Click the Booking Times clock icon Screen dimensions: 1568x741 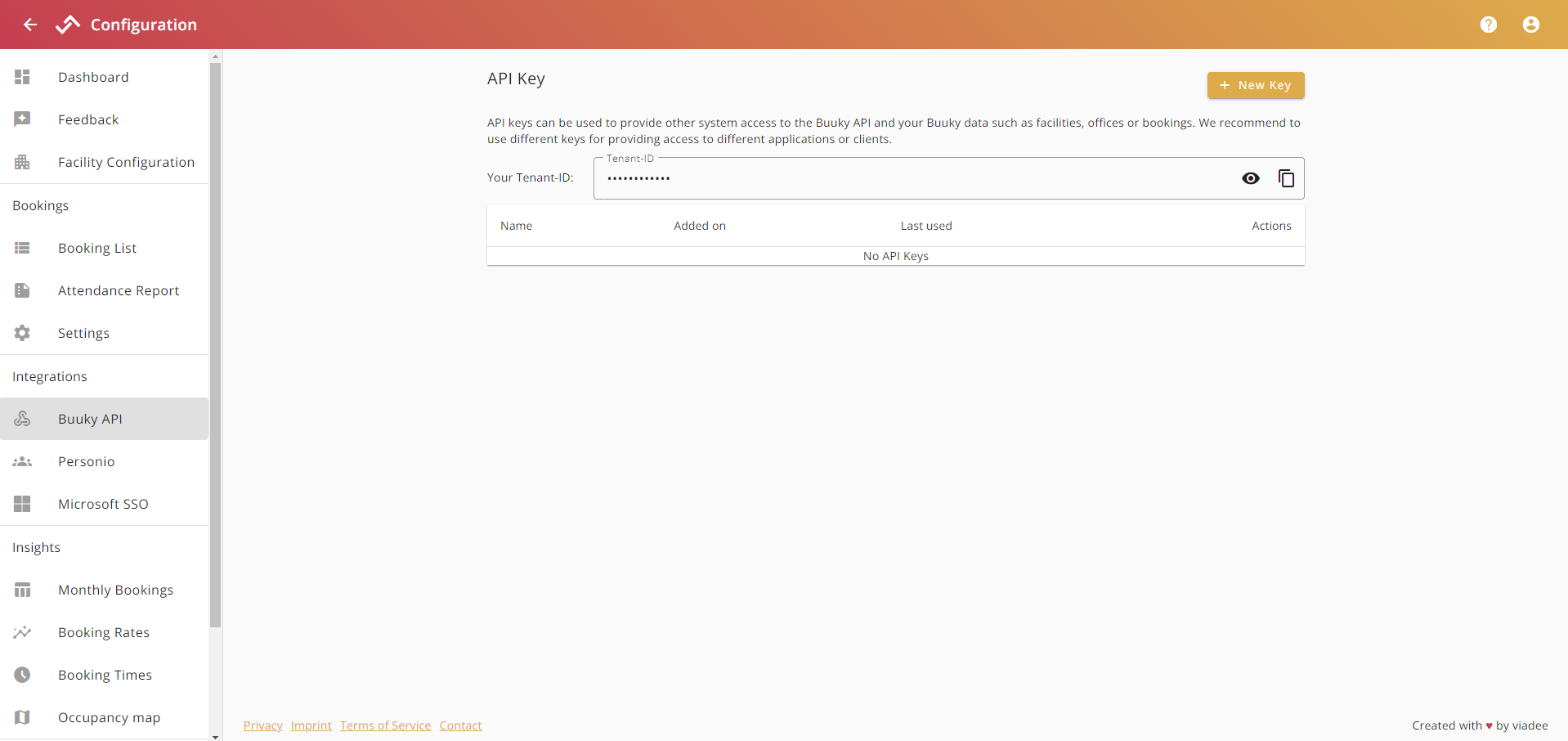[22, 675]
